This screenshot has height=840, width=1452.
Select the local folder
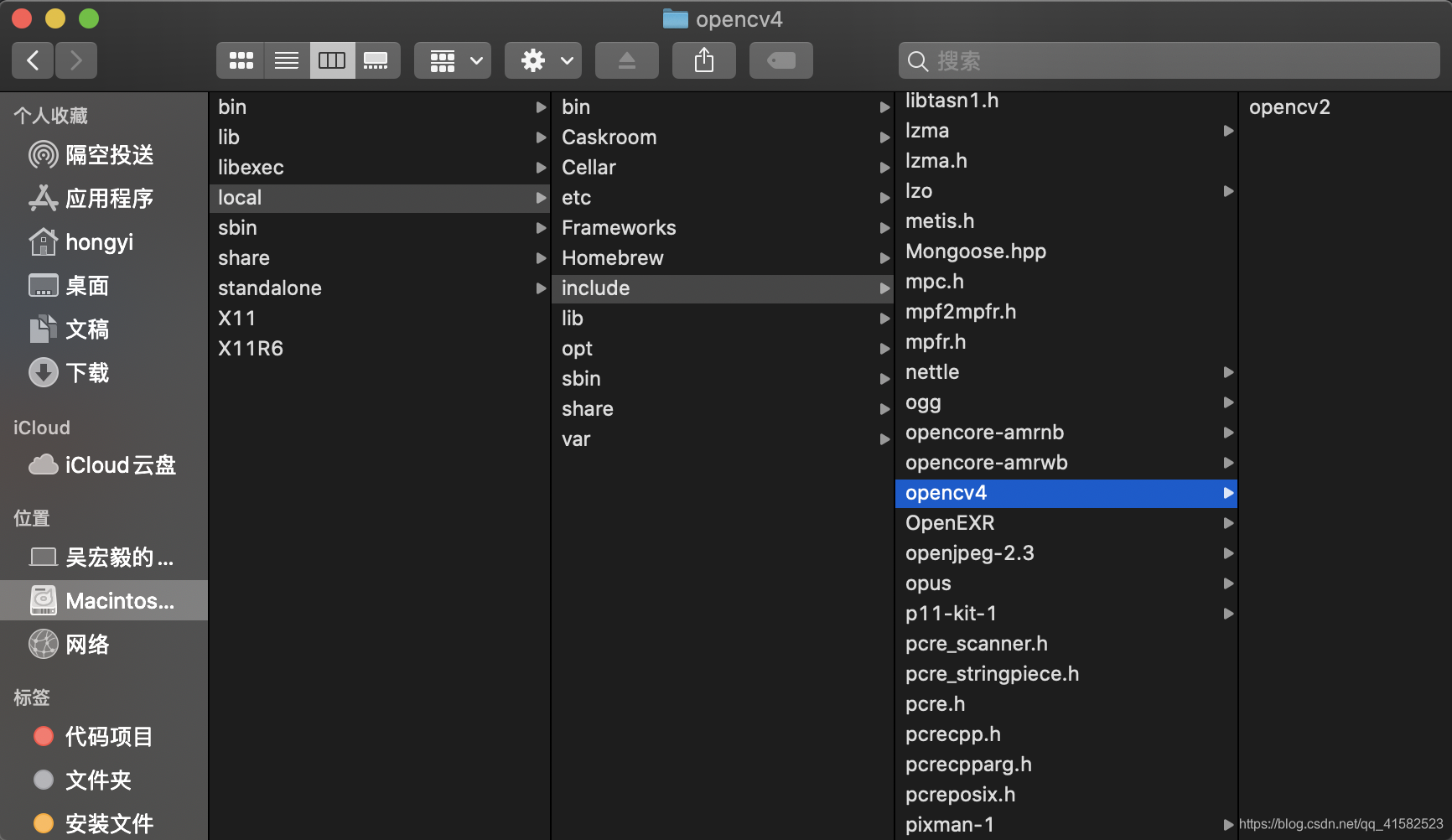(379, 198)
